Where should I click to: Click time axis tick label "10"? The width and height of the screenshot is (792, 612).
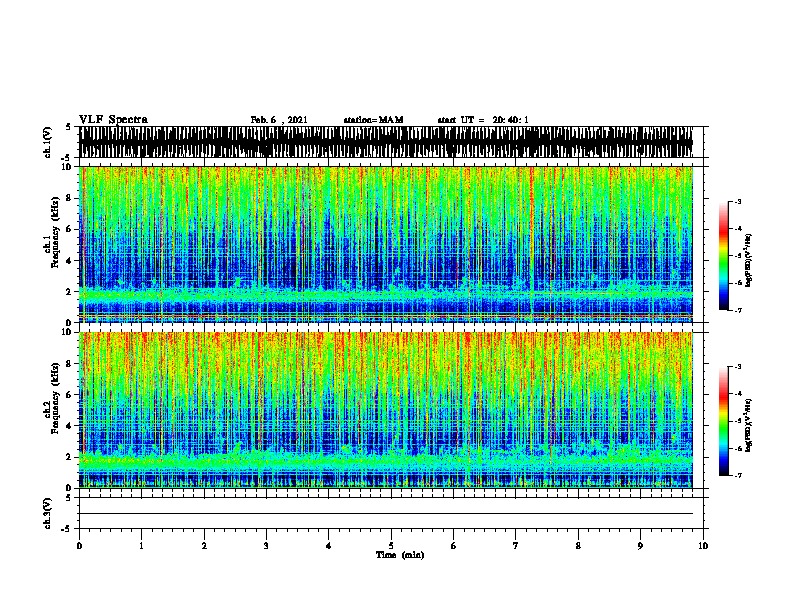(703, 546)
